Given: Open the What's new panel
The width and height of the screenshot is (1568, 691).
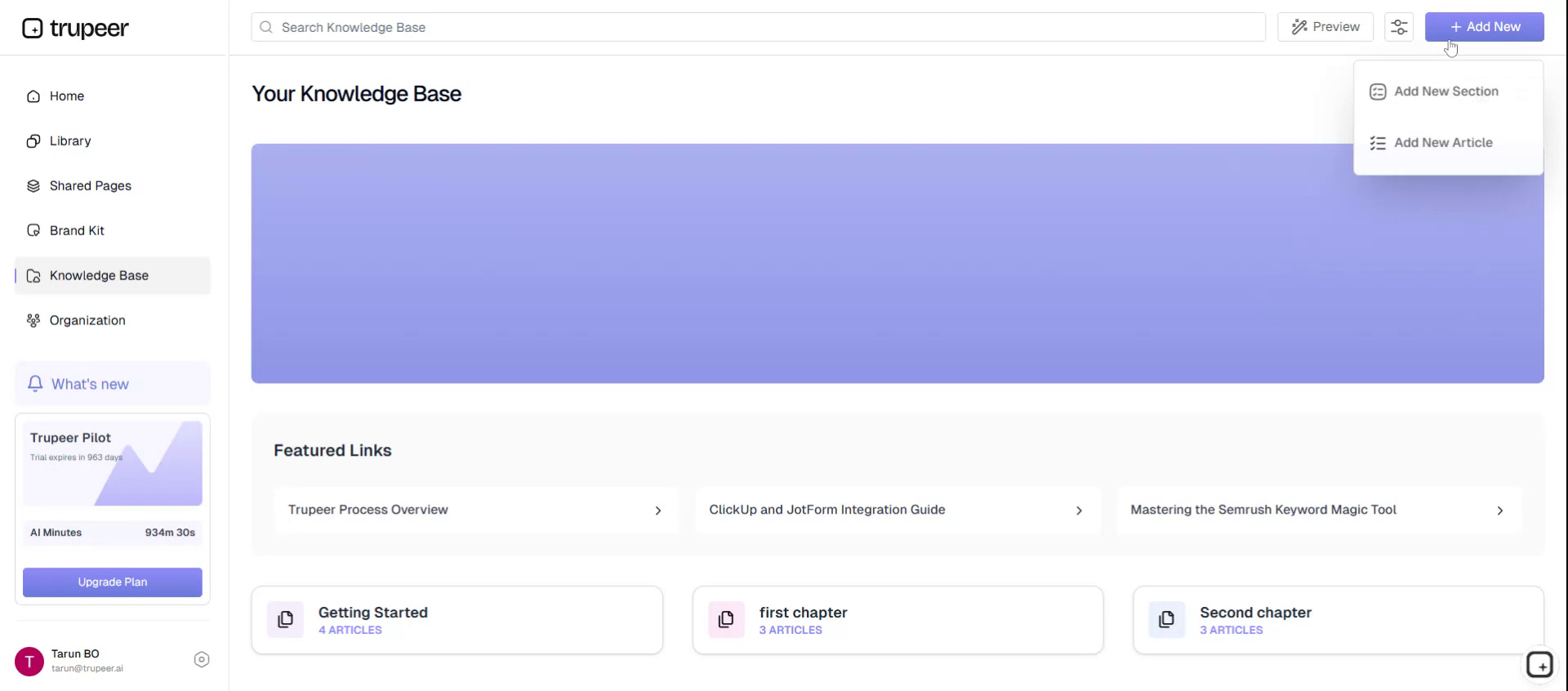Looking at the screenshot, I should pos(113,384).
